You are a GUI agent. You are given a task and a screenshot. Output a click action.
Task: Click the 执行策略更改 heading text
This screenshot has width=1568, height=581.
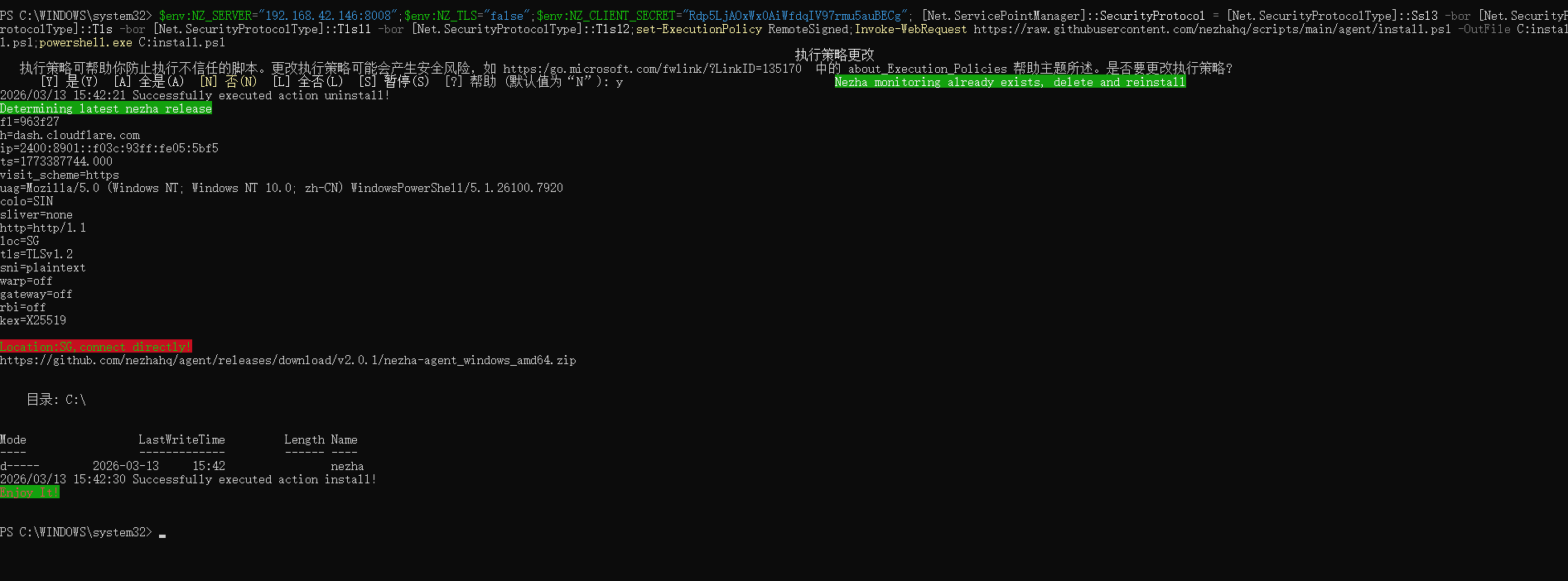(834, 55)
